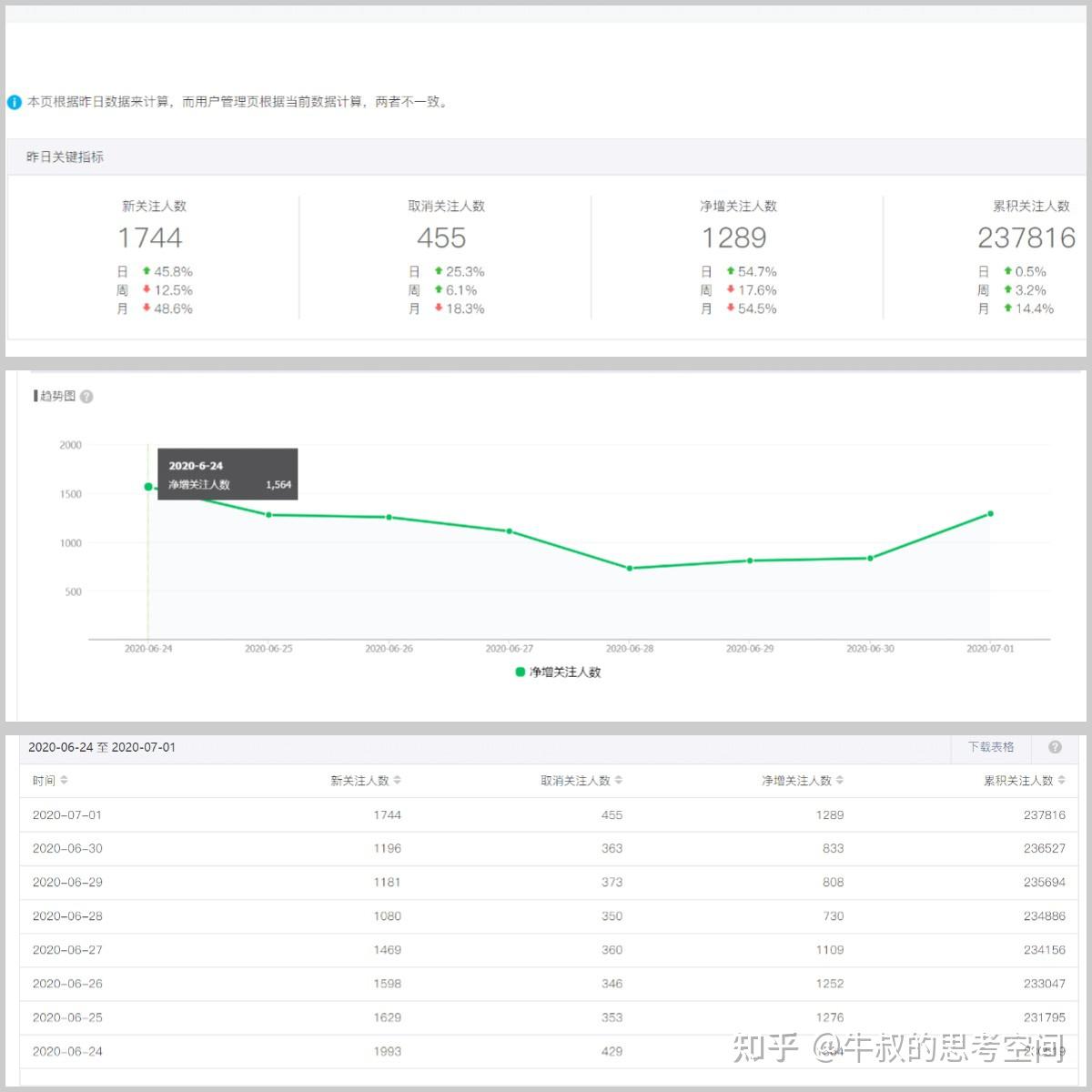
Task: Toggle the 净增关注人数 chart legend
Action: [559, 672]
